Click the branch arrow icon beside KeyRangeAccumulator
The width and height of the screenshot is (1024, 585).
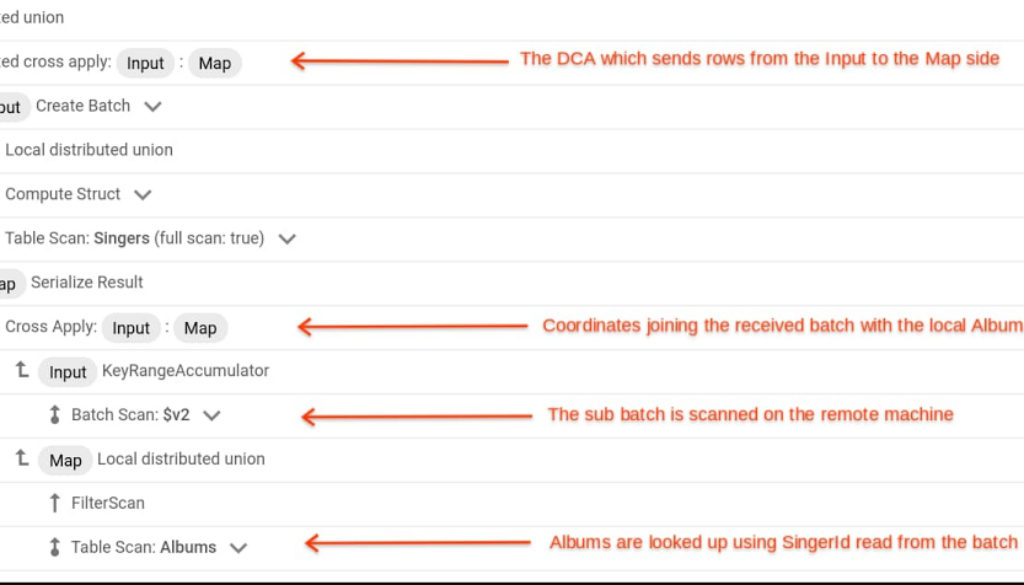click(22, 370)
